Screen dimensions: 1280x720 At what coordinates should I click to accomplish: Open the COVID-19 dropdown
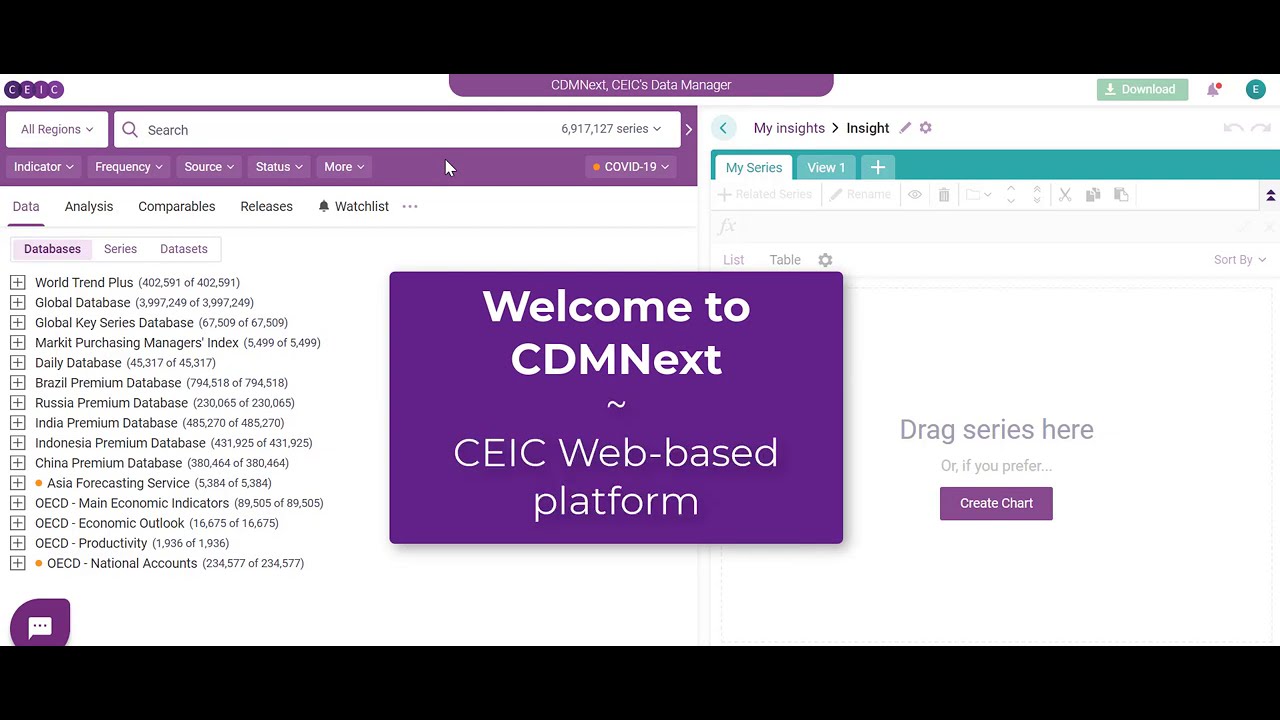(x=631, y=167)
